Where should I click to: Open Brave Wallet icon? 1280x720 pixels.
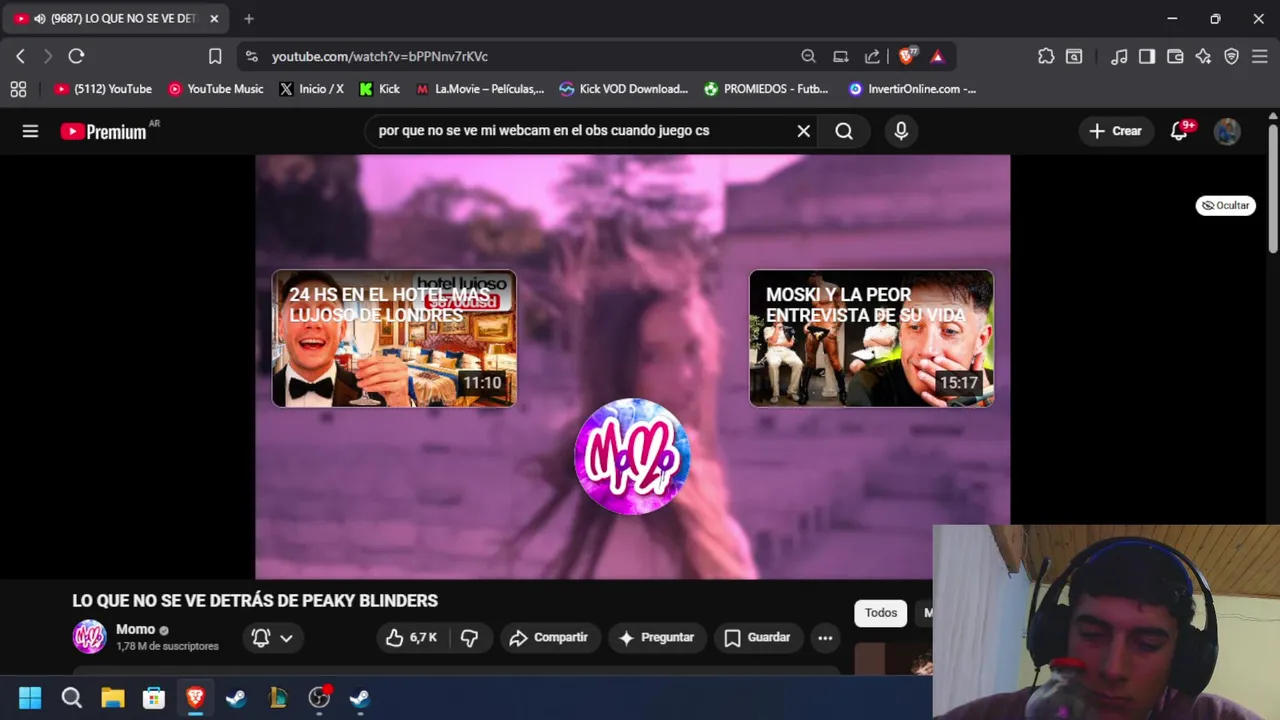(x=1175, y=56)
